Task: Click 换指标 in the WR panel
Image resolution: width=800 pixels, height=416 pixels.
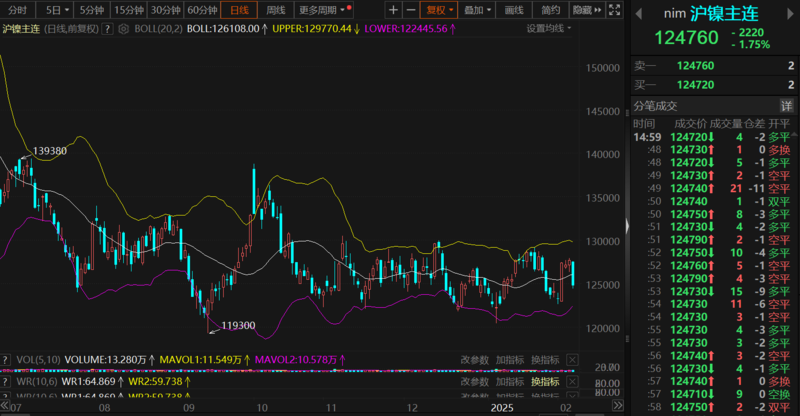Action: [545, 382]
